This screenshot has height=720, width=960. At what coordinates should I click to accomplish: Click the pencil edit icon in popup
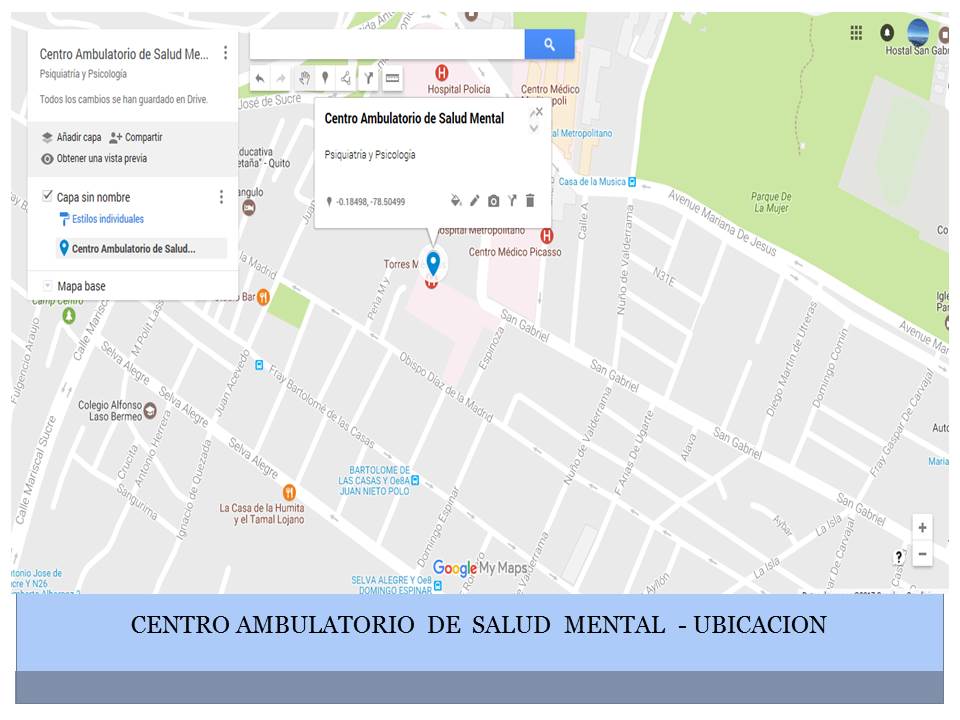click(x=475, y=201)
